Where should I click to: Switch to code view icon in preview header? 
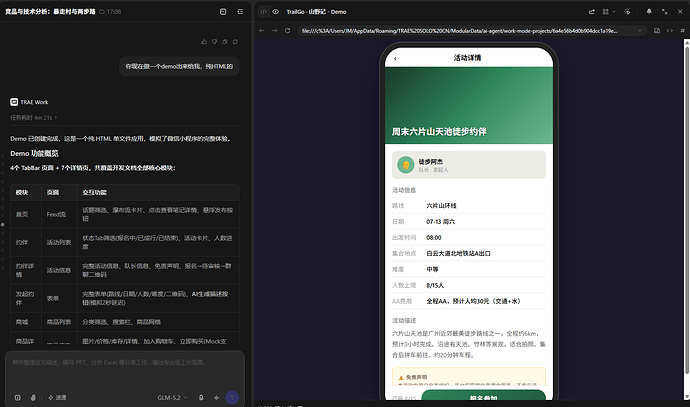(x=263, y=12)
